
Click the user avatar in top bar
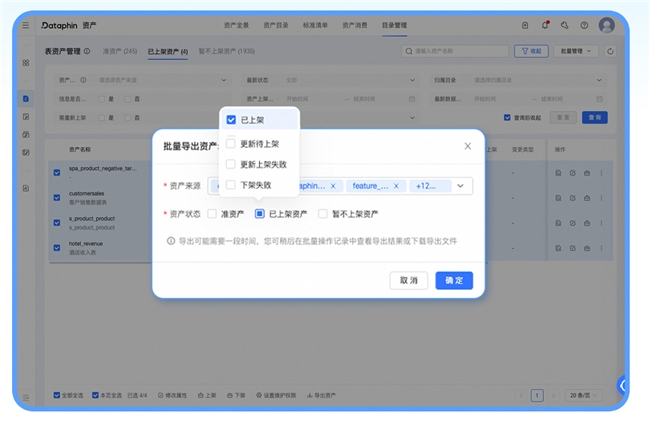[x=606, y=25]
